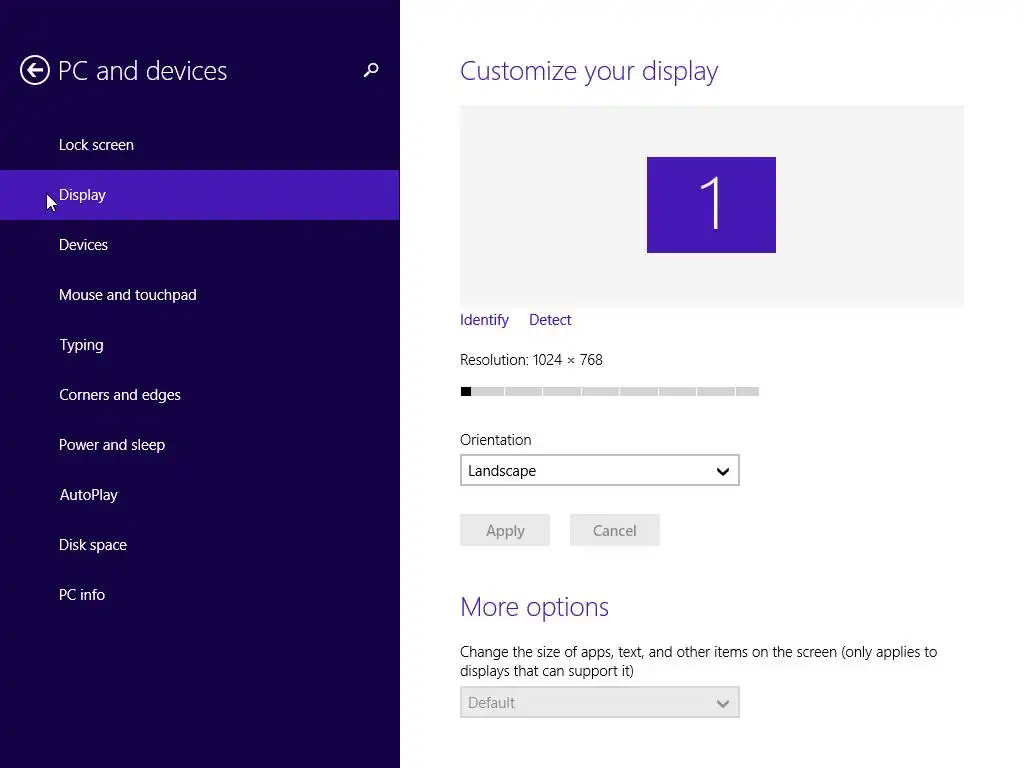
Task: Open AutoPlay settings
Action: [200, 494]
